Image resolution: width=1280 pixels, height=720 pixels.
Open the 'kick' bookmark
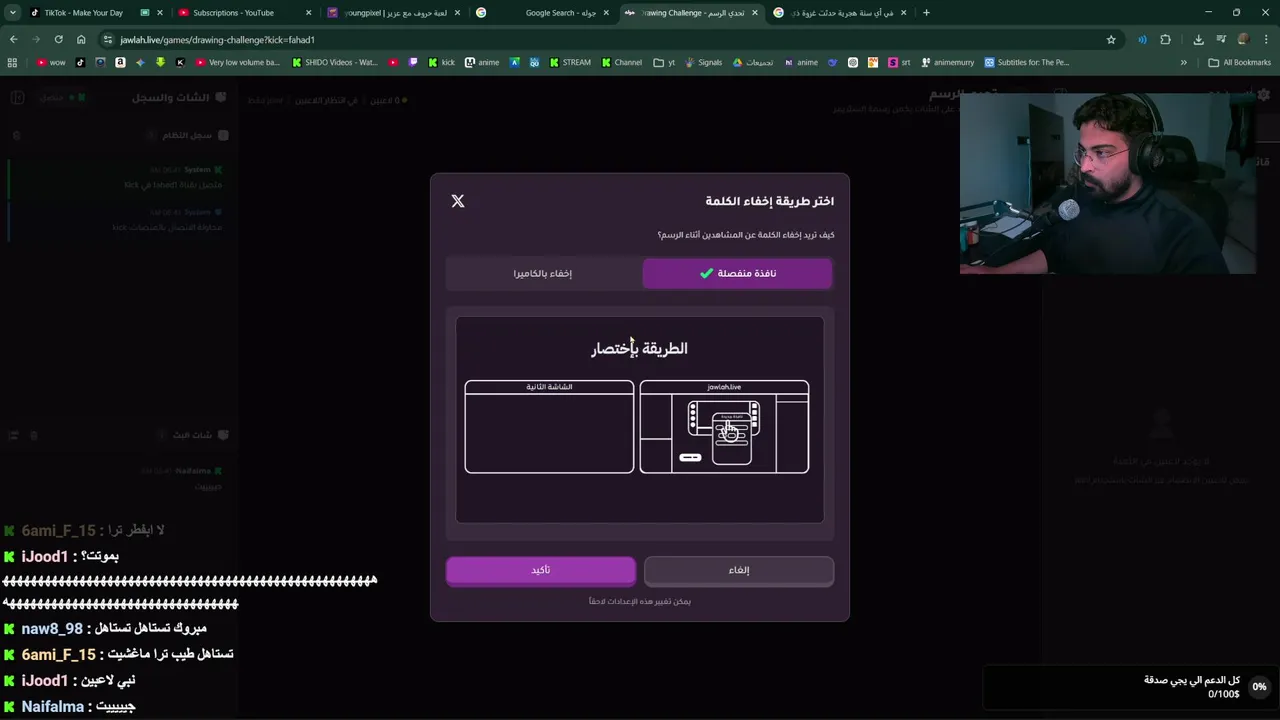[x=441, y=62]
